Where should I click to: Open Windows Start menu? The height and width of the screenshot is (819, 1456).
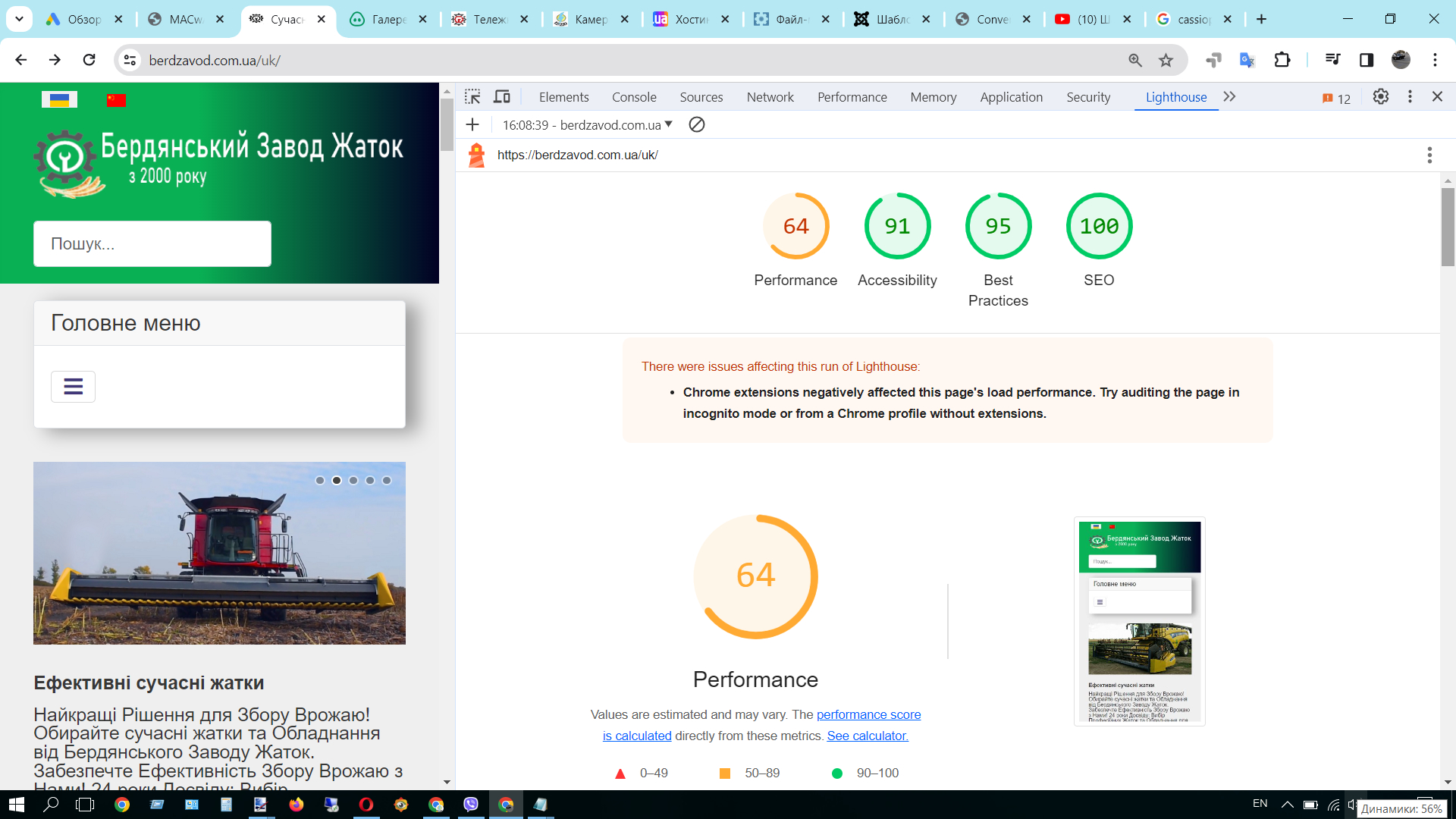17,805
